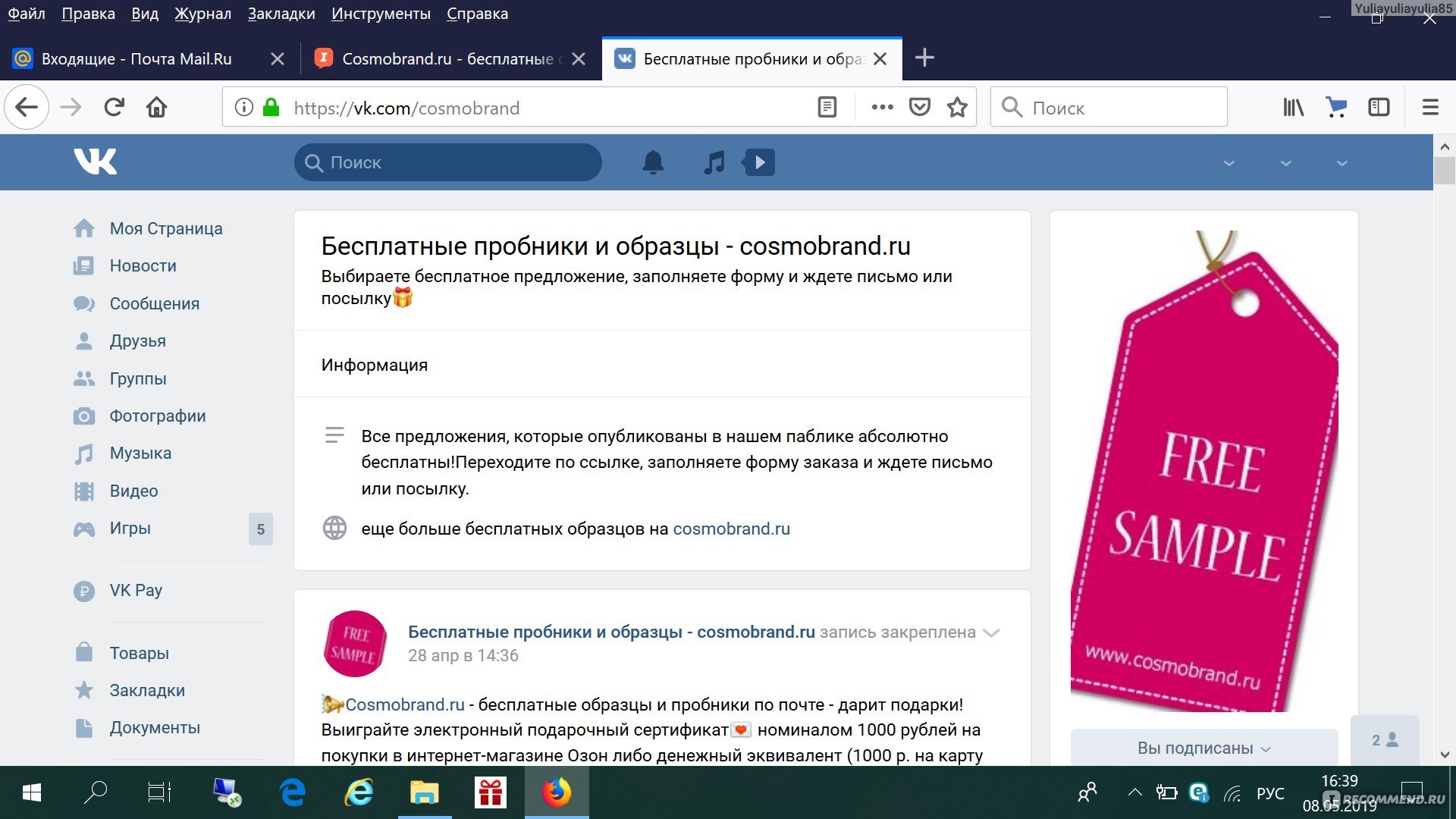1456x819 pixels.
Task: Open the Закладки menu
Action: pyautogui.click(x=281, y=14)
